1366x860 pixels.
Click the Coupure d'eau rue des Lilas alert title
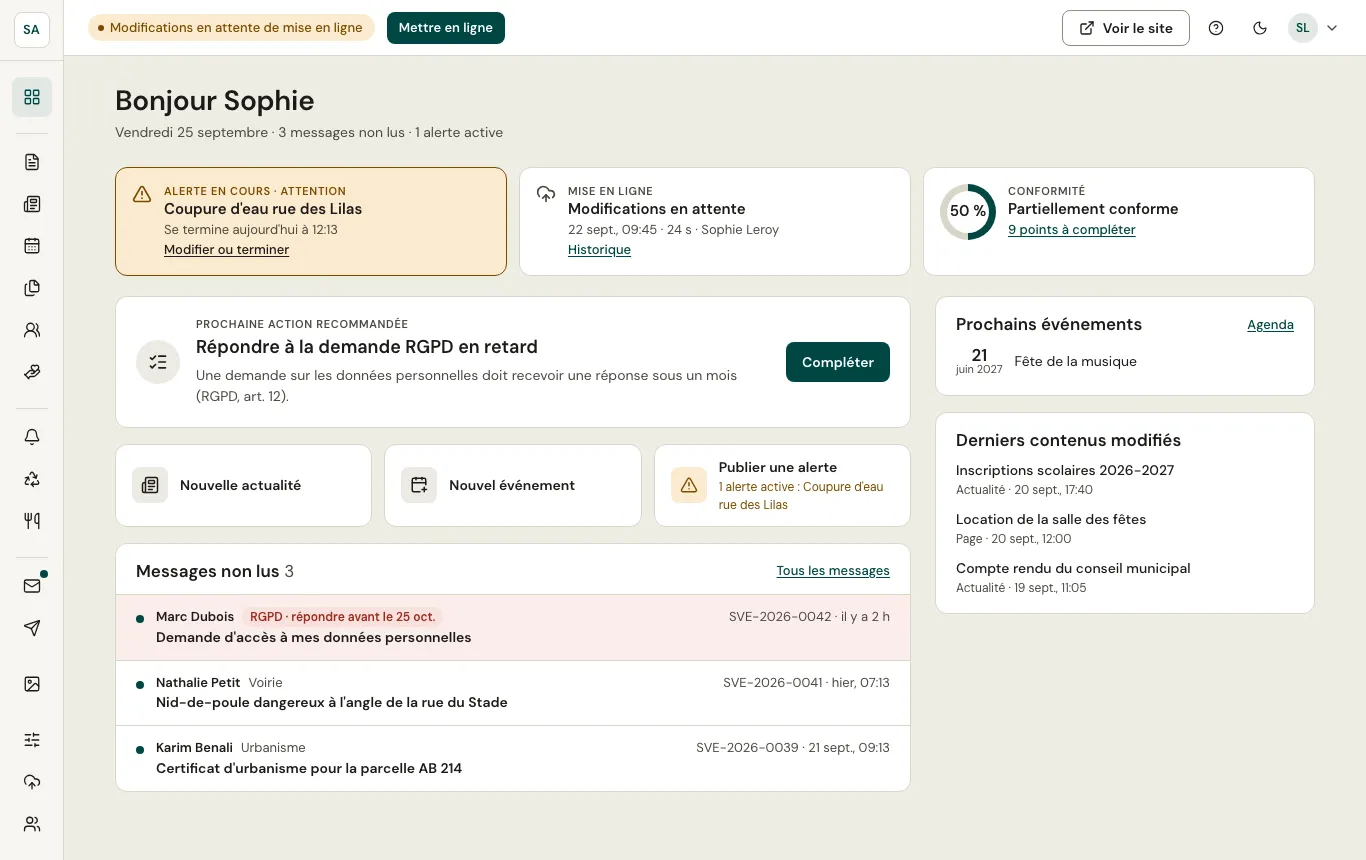[x=263, y=209]
